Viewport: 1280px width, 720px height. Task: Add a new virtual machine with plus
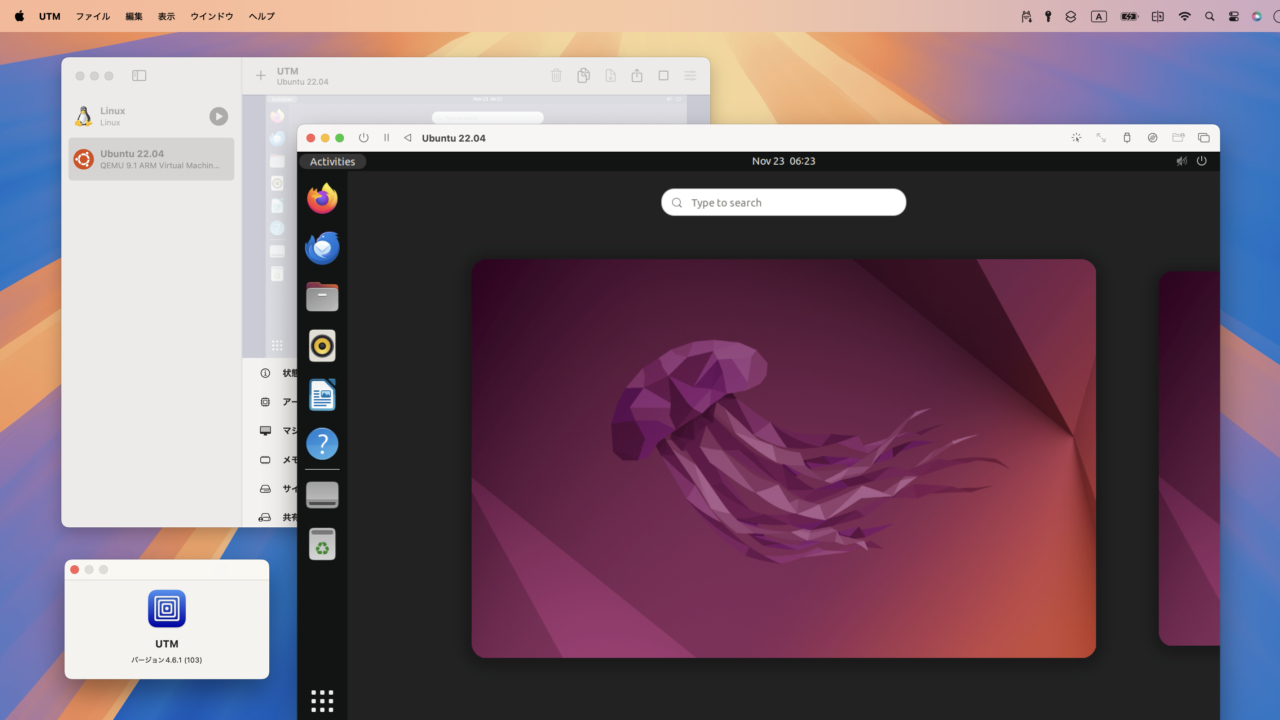pyautogui.click(x=261, y=75)
